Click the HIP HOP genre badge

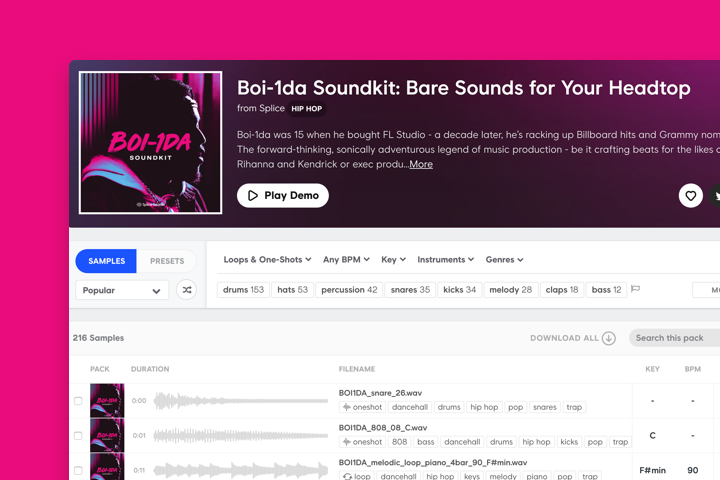pyautogui.click(x=307, y=109)
